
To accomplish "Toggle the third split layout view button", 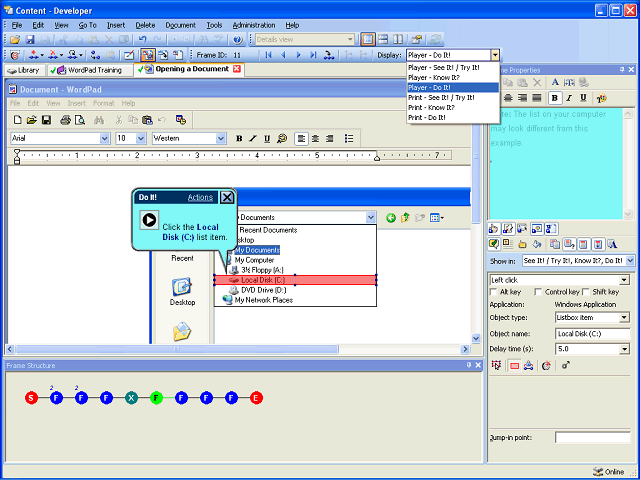I will [398, 40].
